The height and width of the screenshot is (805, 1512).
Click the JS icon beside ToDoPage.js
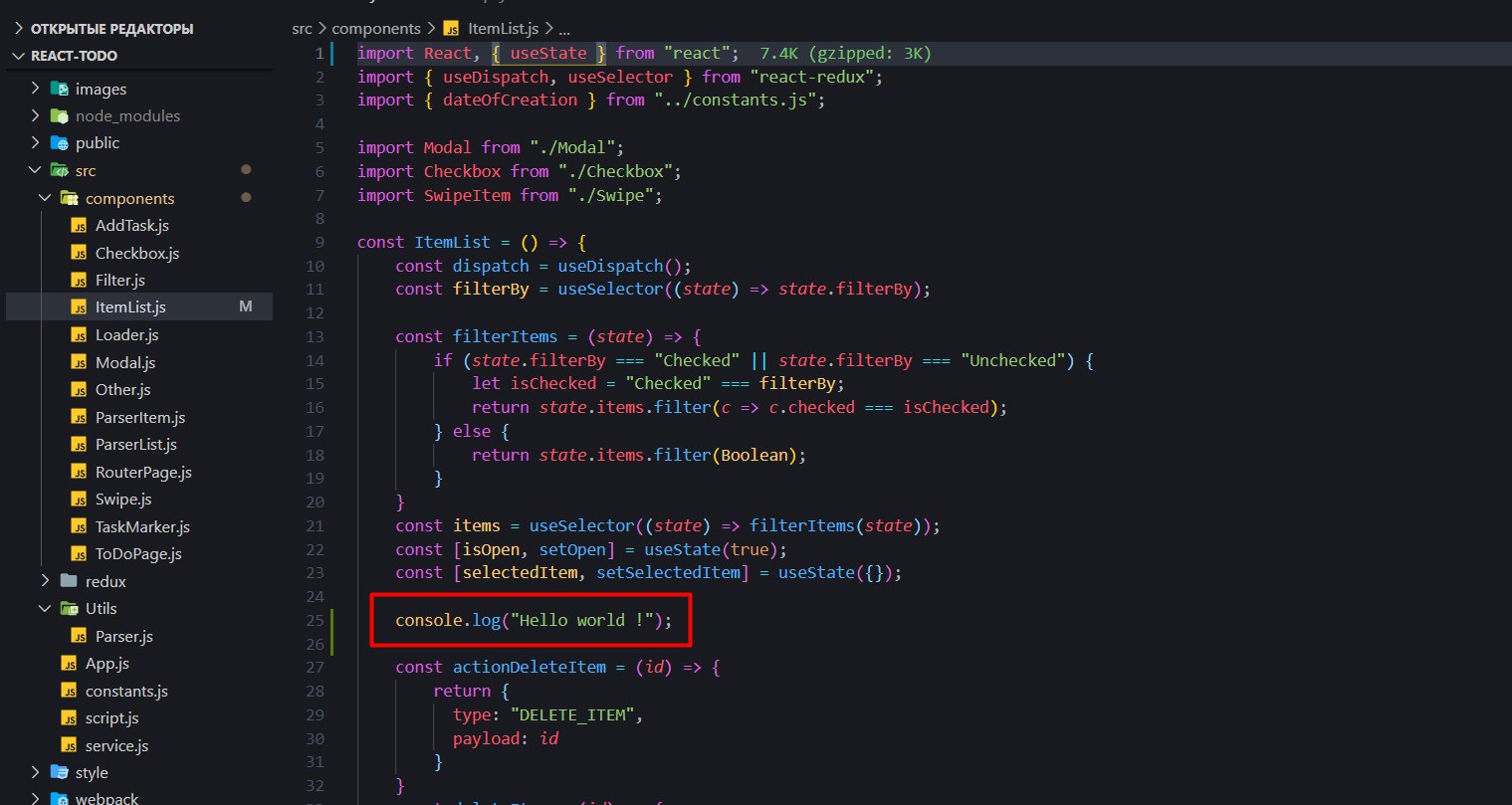pos(79,554)
